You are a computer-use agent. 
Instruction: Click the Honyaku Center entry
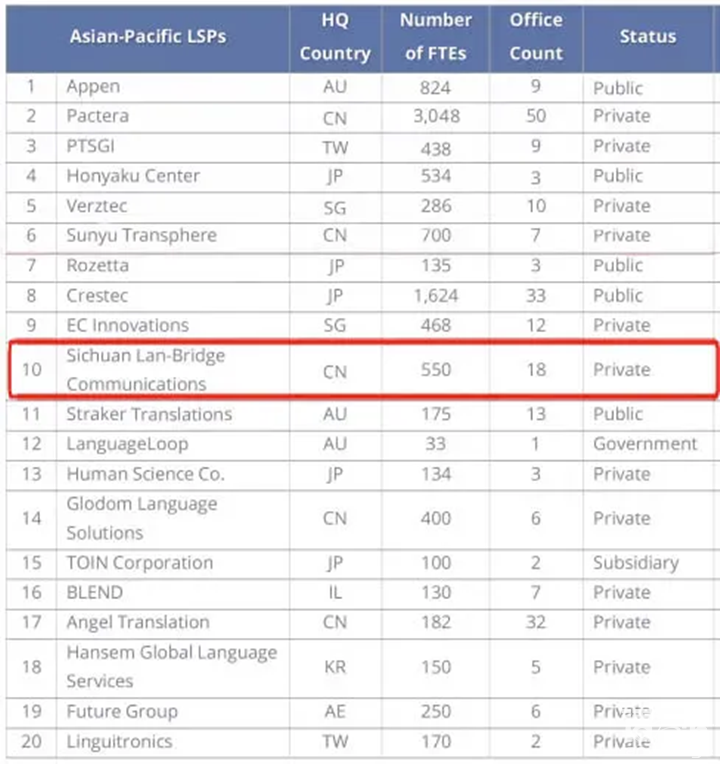pyautogui.click(x=133, y=176)
